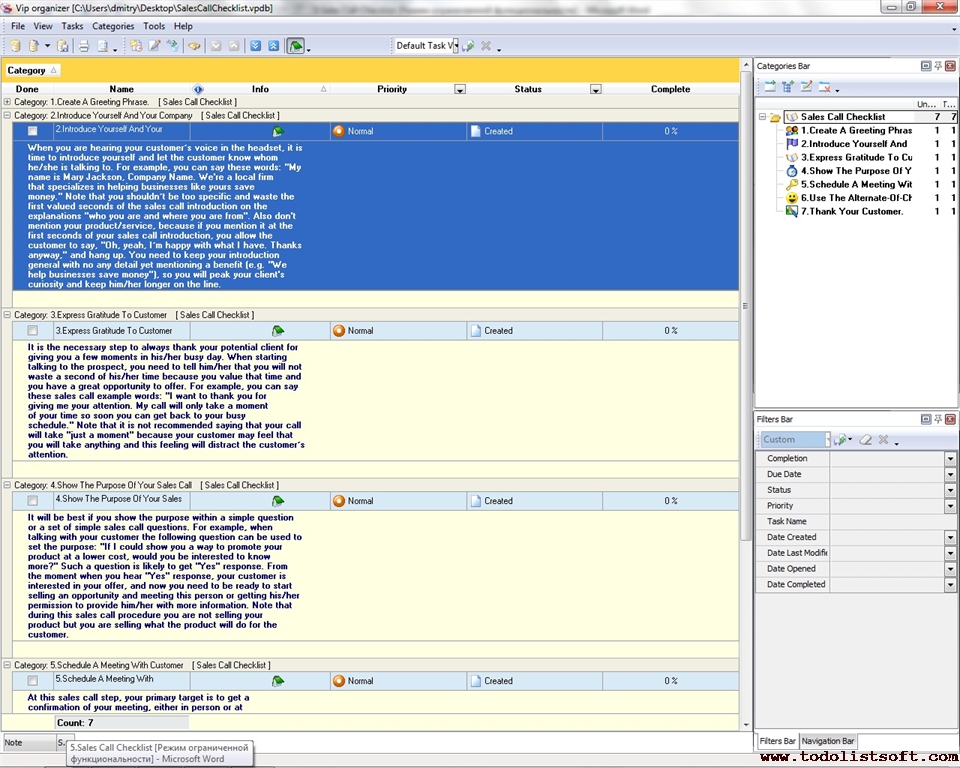The image size is (960, 768).
Task: Click the Print icon in the main toolbar
Action: (84, 46)
